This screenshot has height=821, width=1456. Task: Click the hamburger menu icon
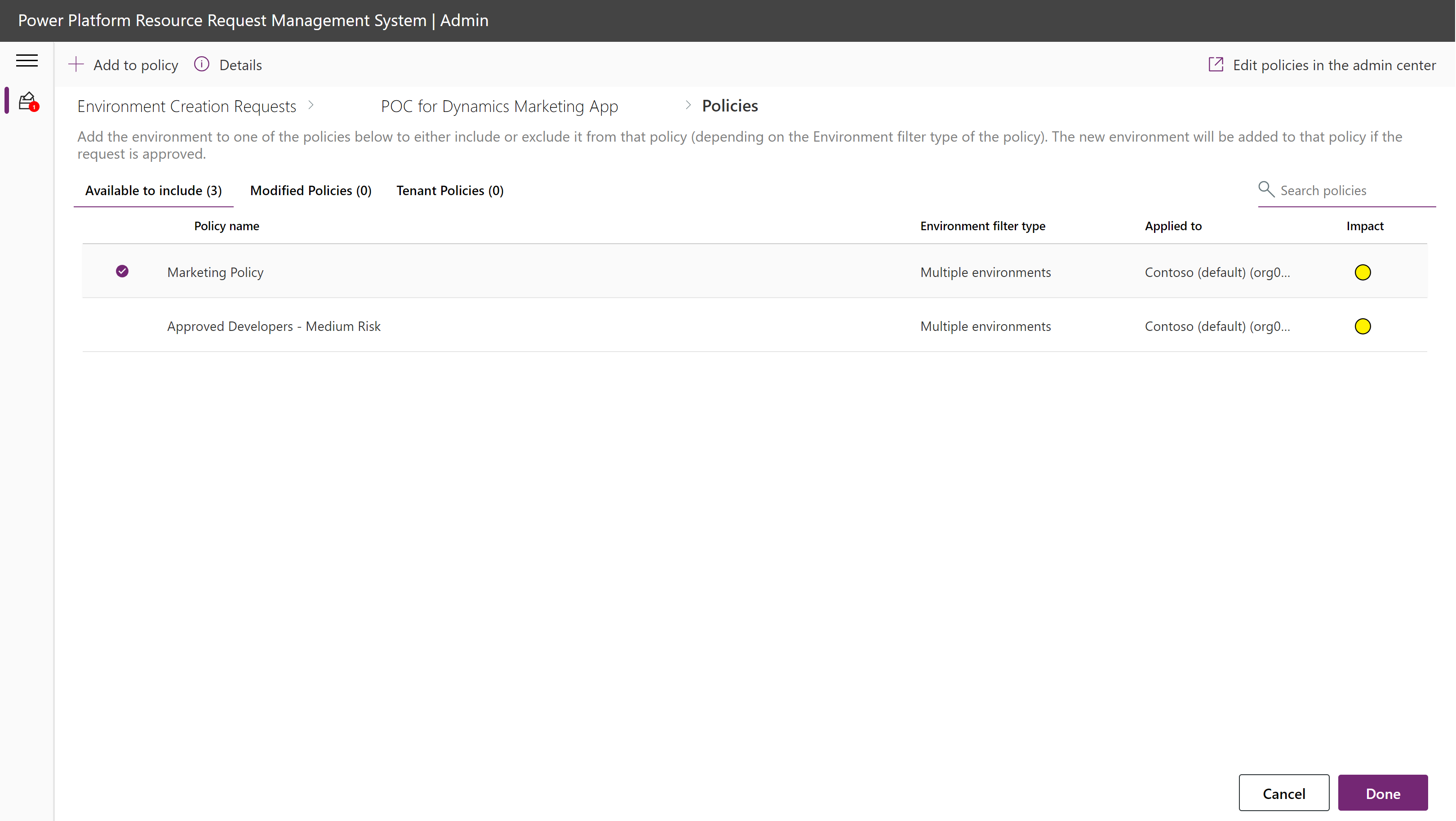pos(26,61)
